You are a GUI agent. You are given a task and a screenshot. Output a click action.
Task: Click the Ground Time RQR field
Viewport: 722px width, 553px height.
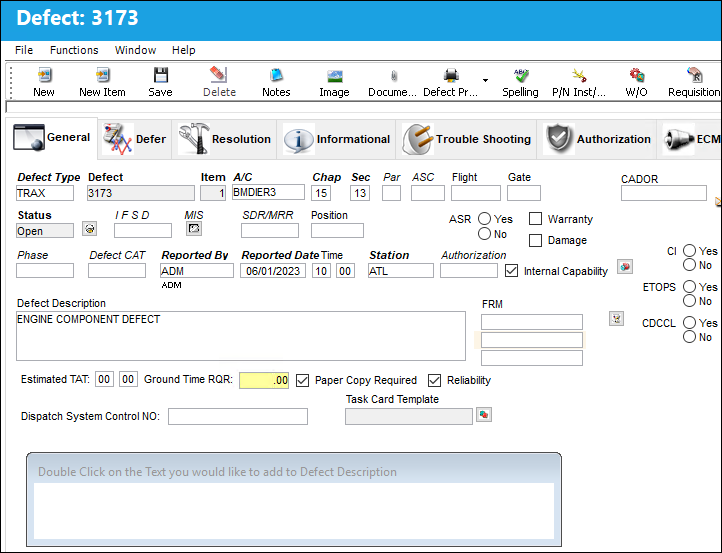tap(264, 380)
